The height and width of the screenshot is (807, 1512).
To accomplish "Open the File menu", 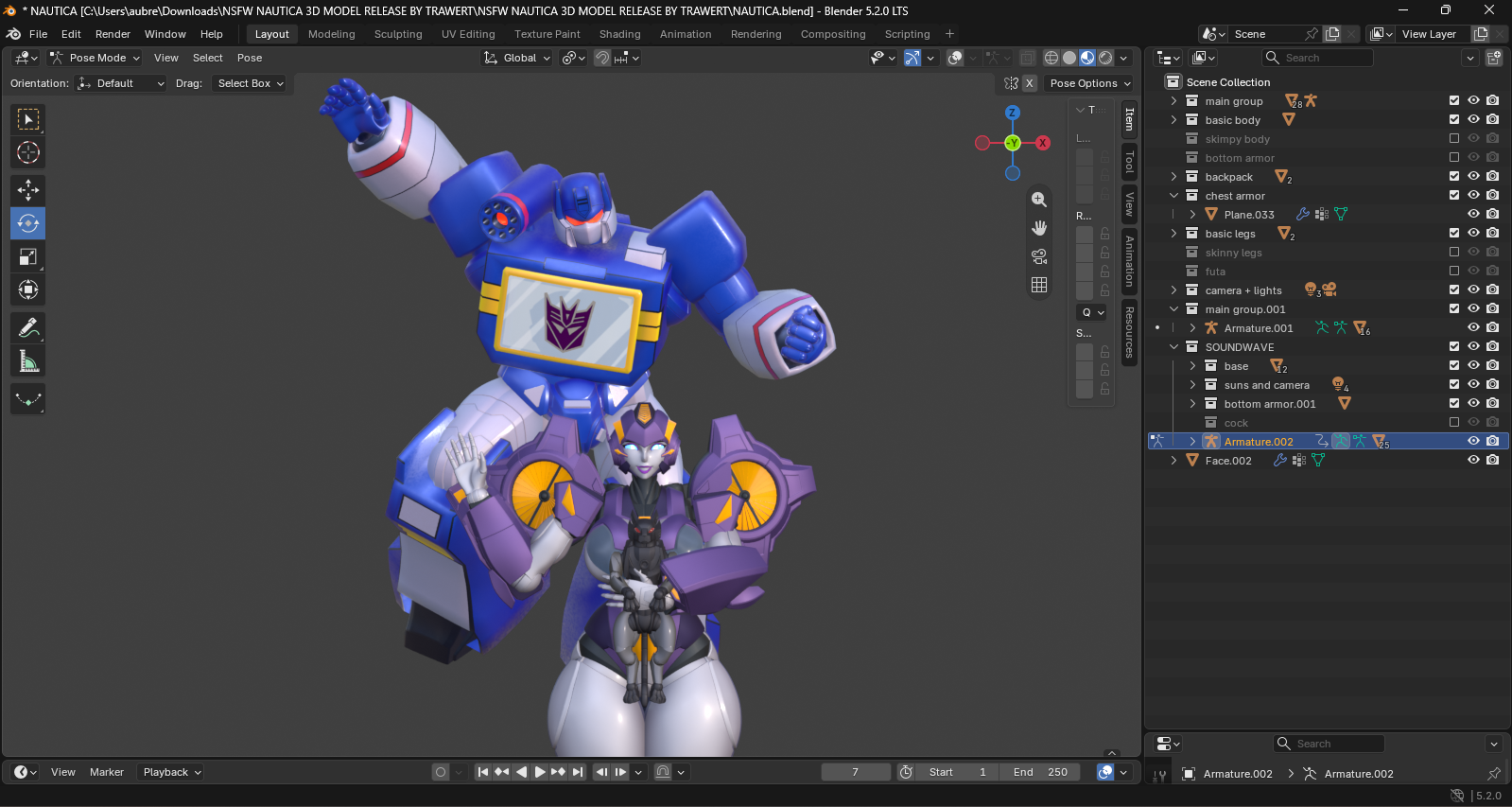I will (39, 34).
